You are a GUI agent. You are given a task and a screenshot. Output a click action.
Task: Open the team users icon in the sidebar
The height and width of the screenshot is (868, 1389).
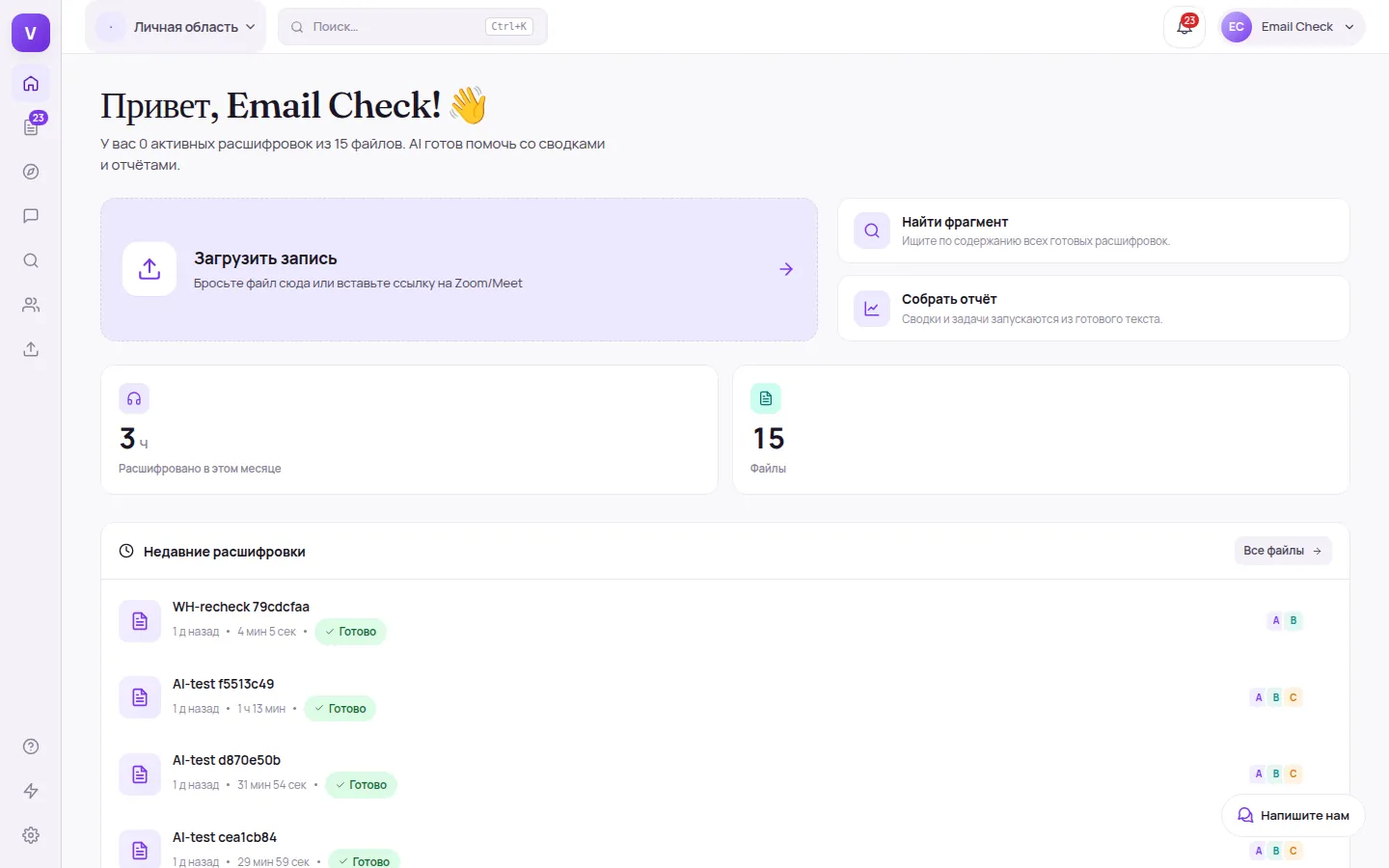pyautogui.click(x=31, y=305)
